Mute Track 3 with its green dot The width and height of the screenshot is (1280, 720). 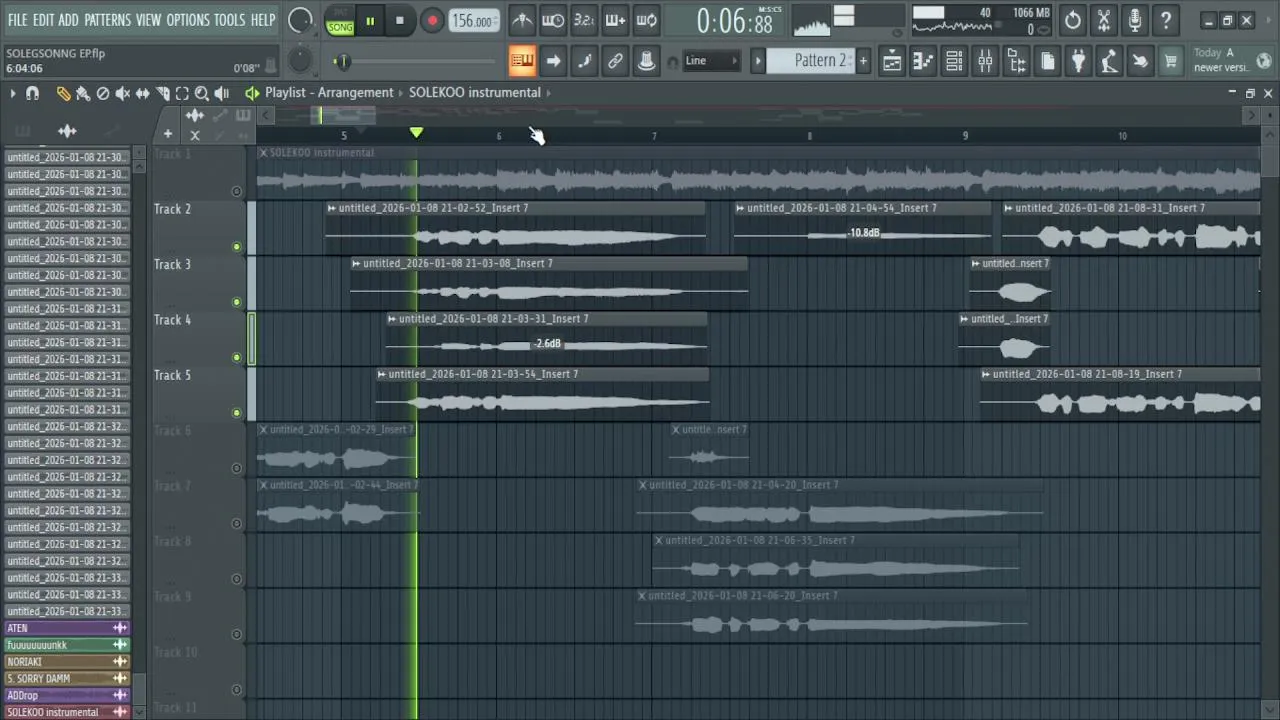click(236, 302)
